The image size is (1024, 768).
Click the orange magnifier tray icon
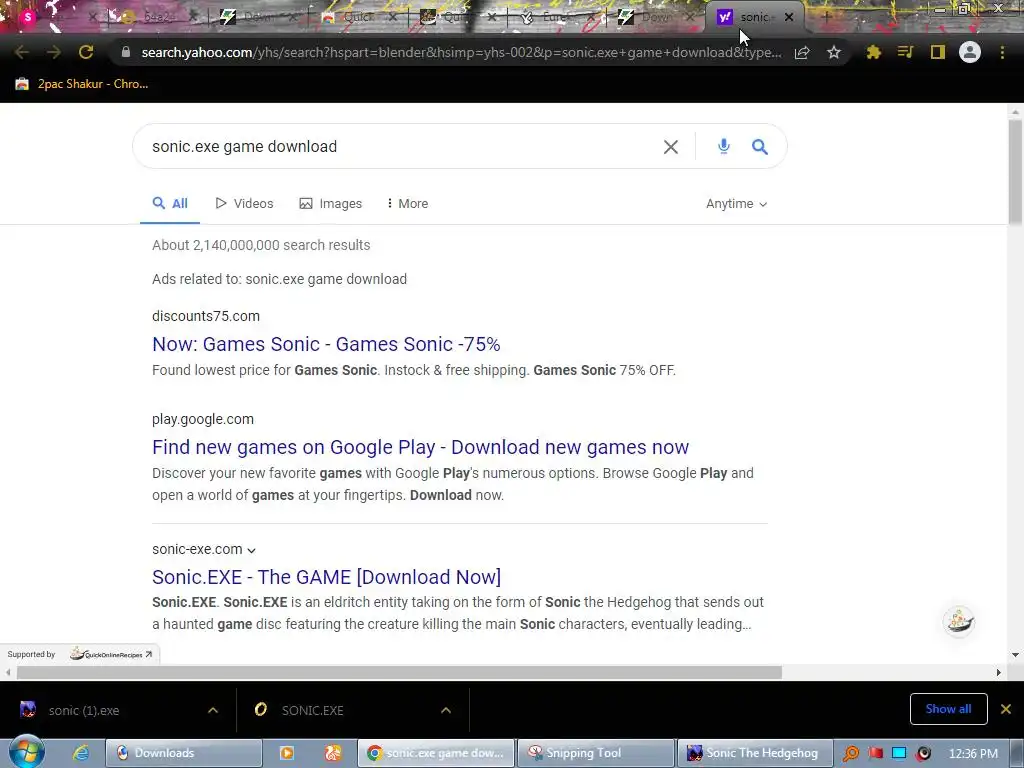tap(851, 754)
